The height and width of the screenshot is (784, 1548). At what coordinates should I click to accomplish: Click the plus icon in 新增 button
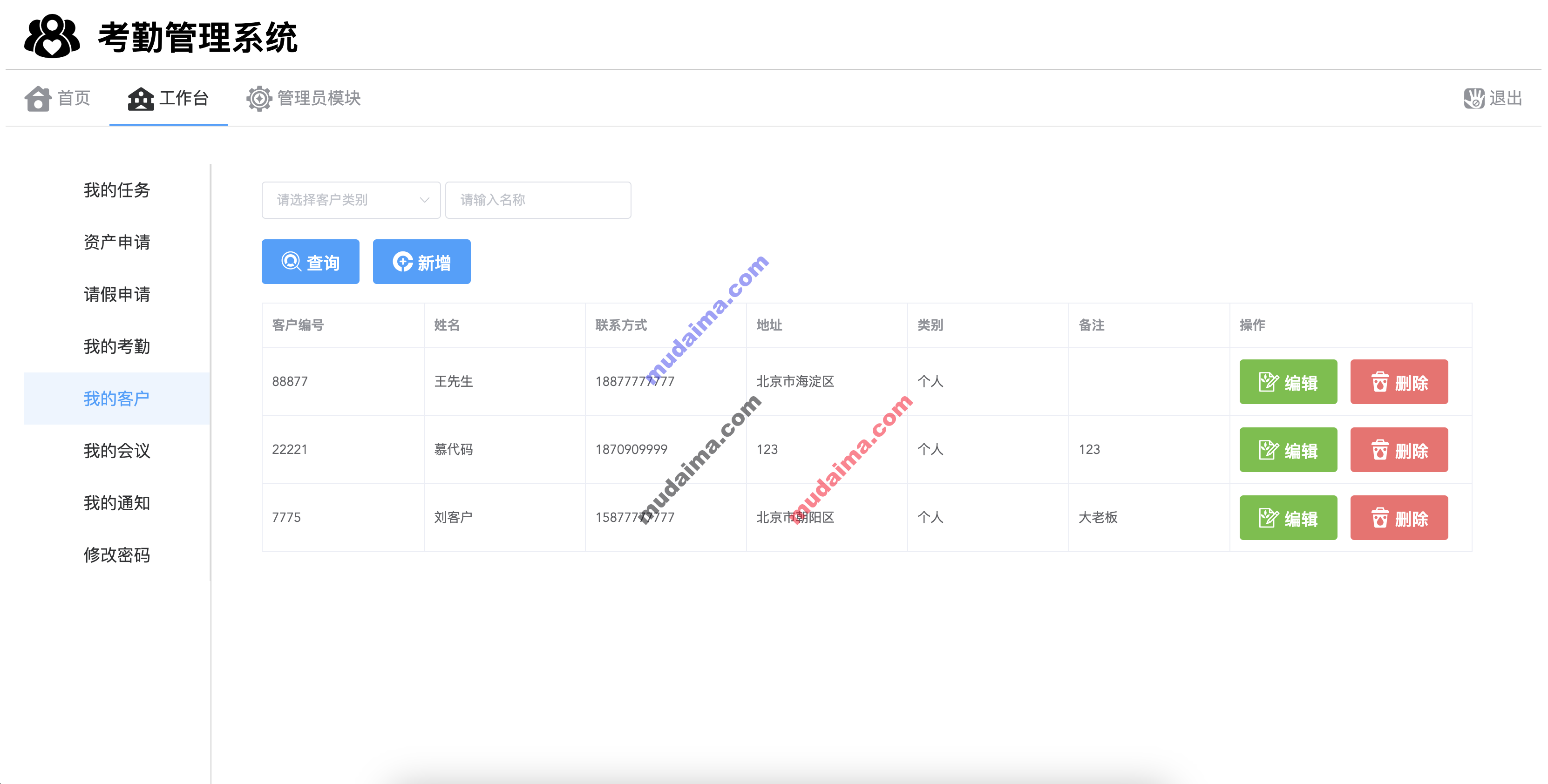[x=403, y=262]
